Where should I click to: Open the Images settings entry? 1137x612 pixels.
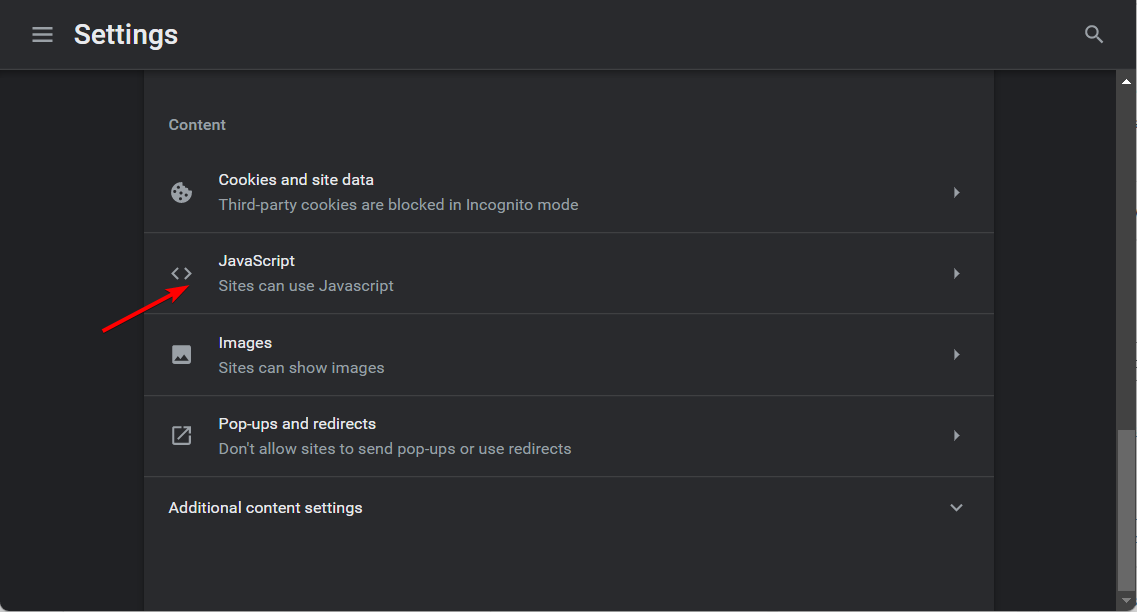point(245,343)
